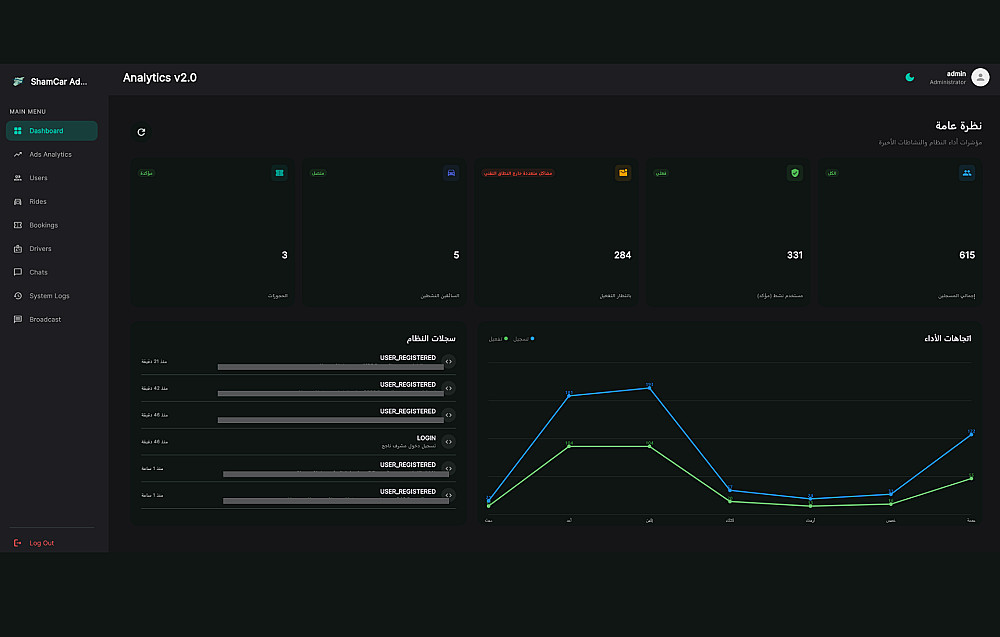Click the people icon on the 615 card
1000x637 pixels.
point(967,173)
